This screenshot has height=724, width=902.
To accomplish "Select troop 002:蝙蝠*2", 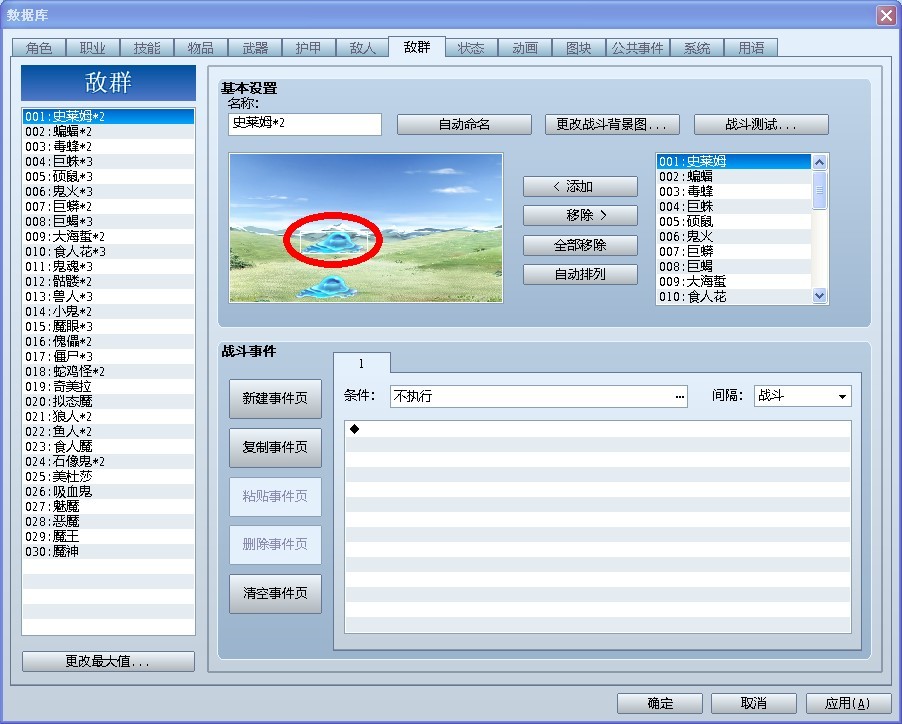I will point(108,132).
